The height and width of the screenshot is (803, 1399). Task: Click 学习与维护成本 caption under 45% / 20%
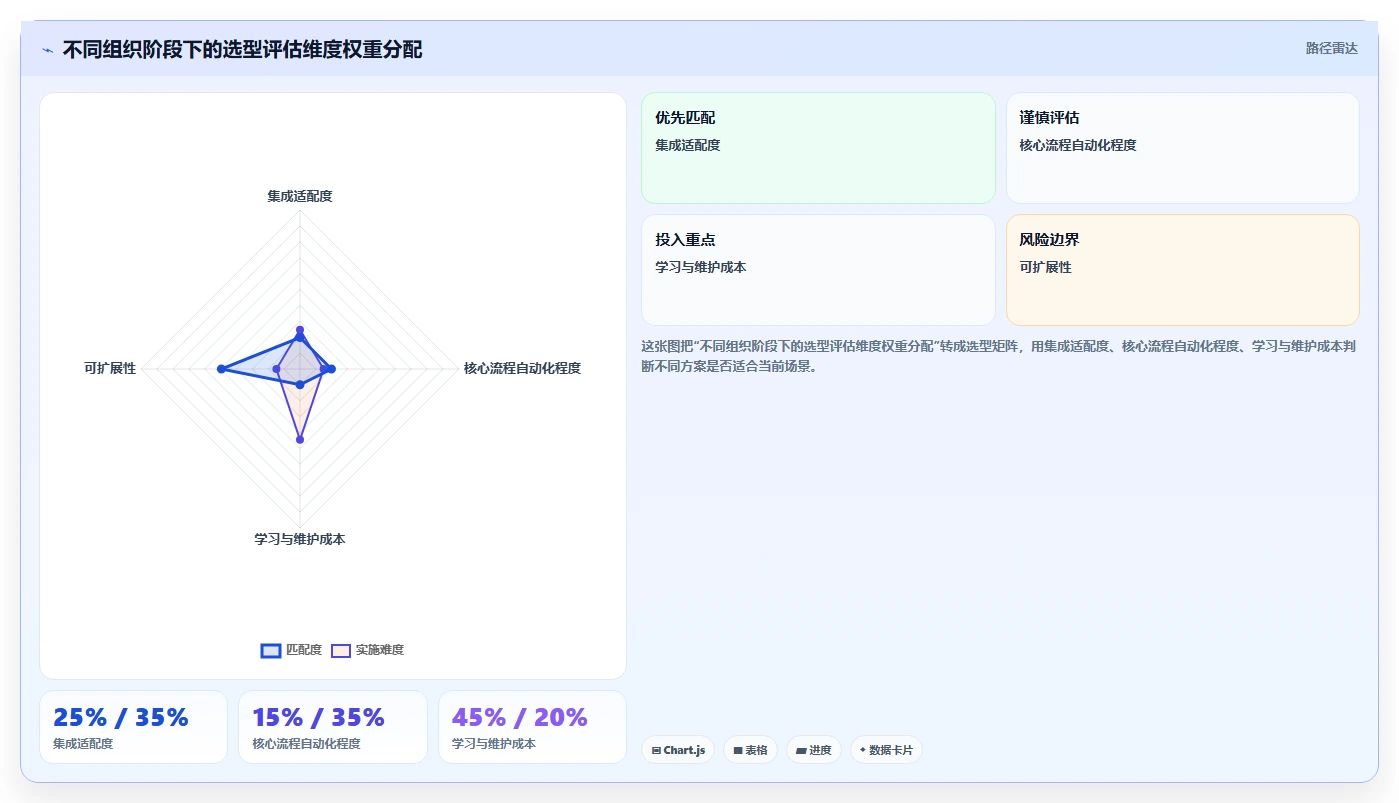point(494,744)
